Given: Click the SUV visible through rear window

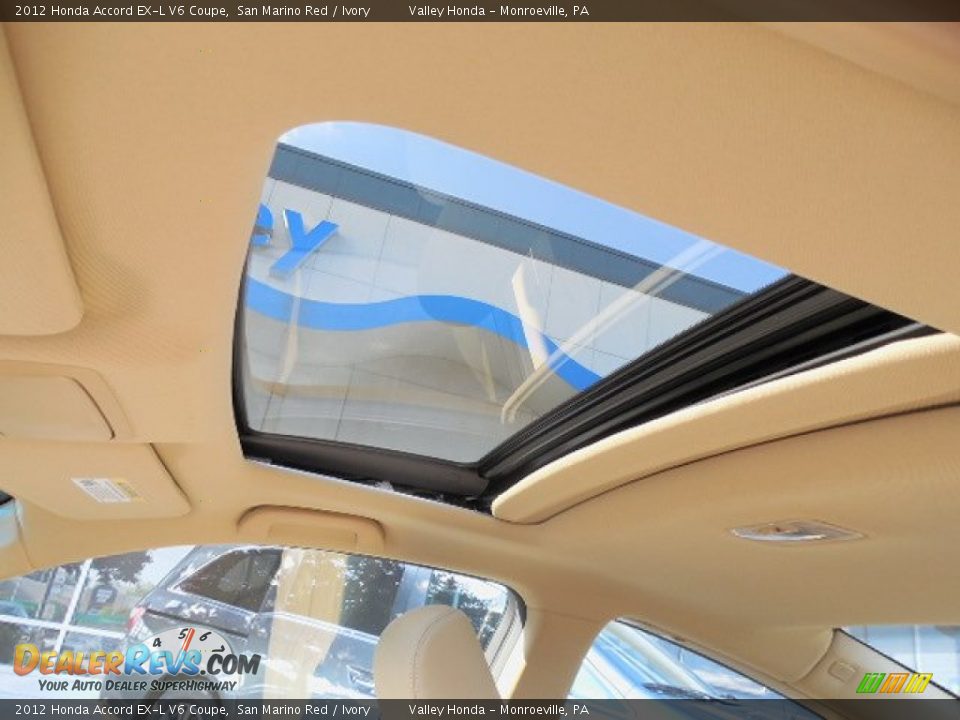Looking at the screenshot, I should [x=200, y=600].
